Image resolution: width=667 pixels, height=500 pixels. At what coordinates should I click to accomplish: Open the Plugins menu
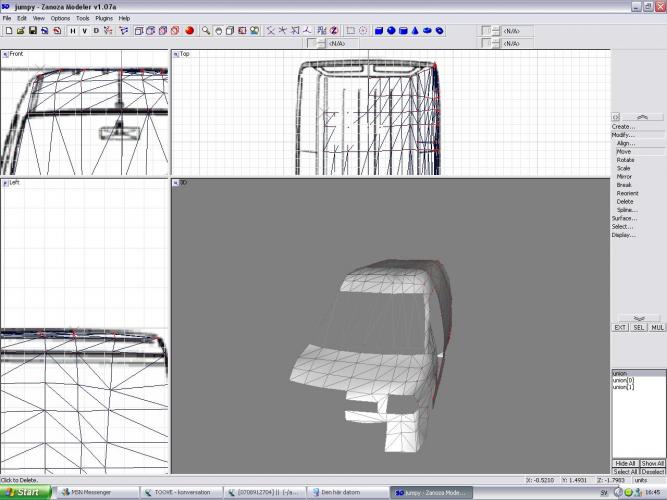coord(104,18)
